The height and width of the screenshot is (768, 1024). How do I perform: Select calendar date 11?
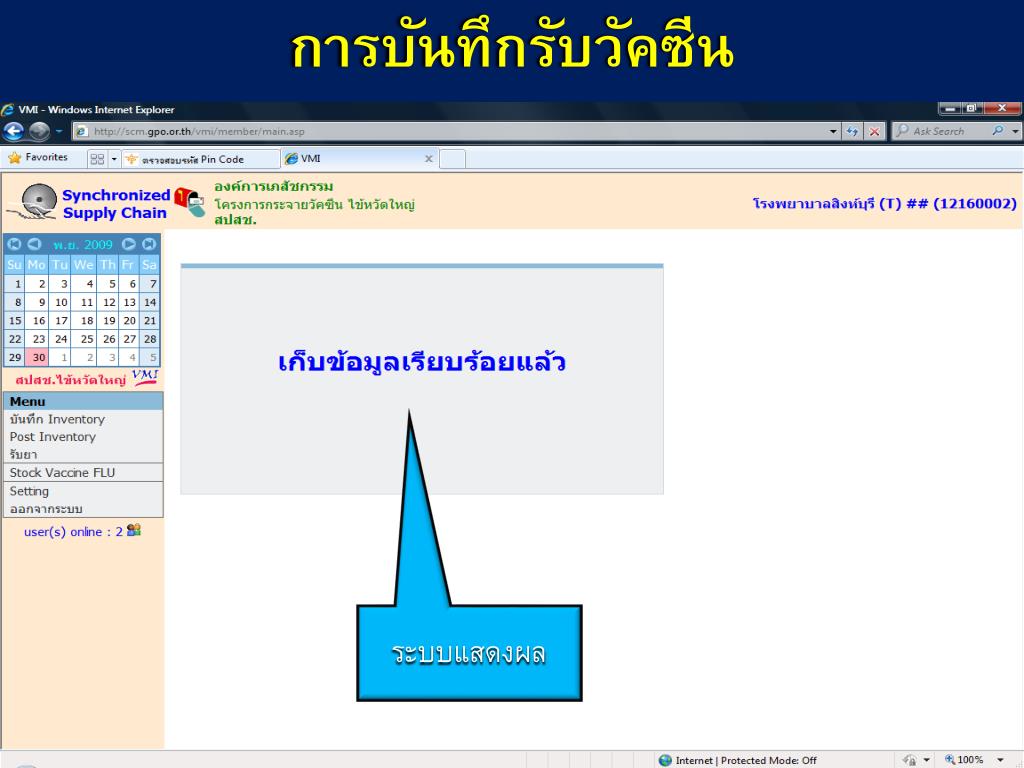click(x=86, y=302)
